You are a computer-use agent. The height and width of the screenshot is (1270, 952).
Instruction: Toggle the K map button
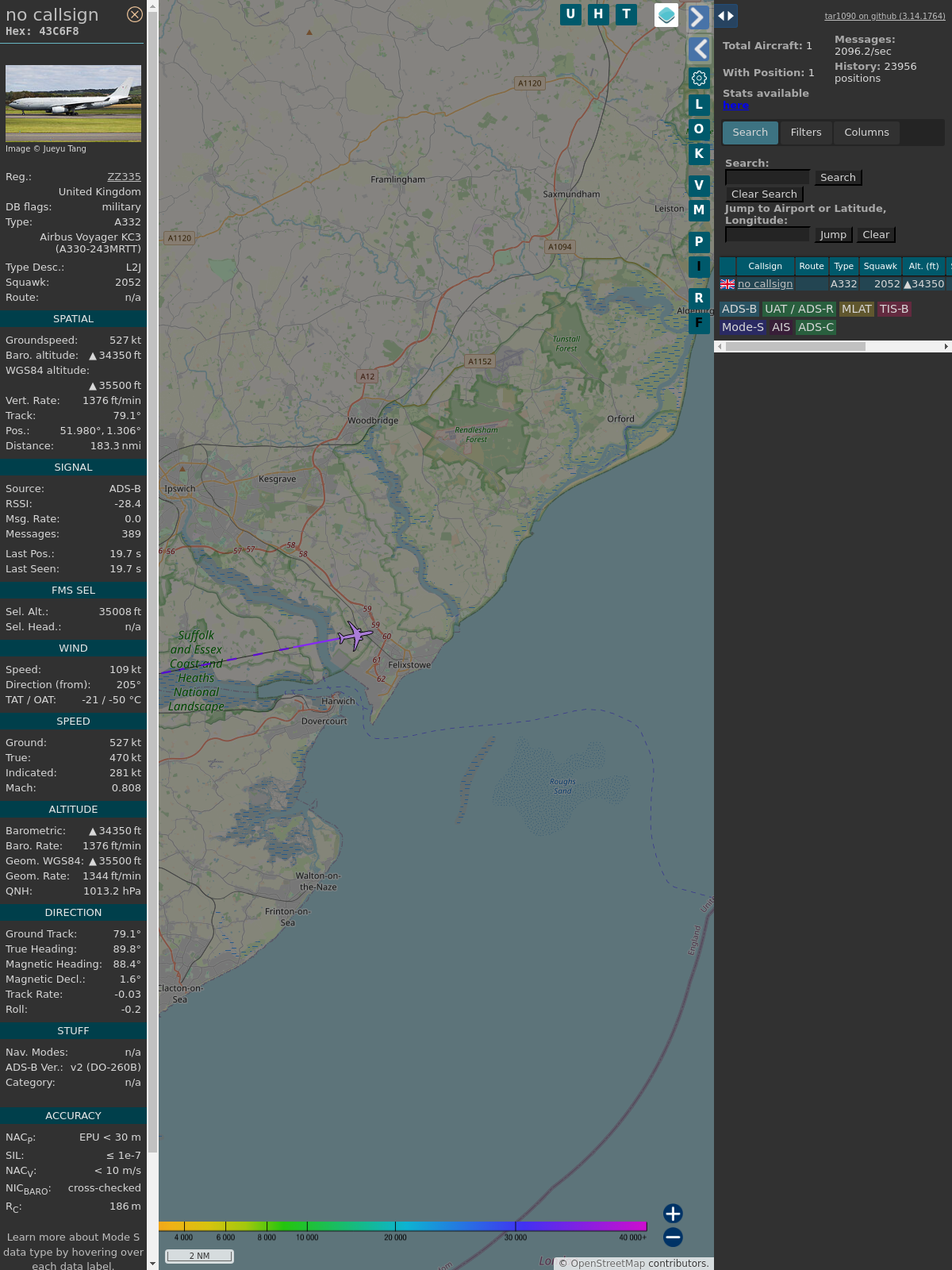(699, 153)
